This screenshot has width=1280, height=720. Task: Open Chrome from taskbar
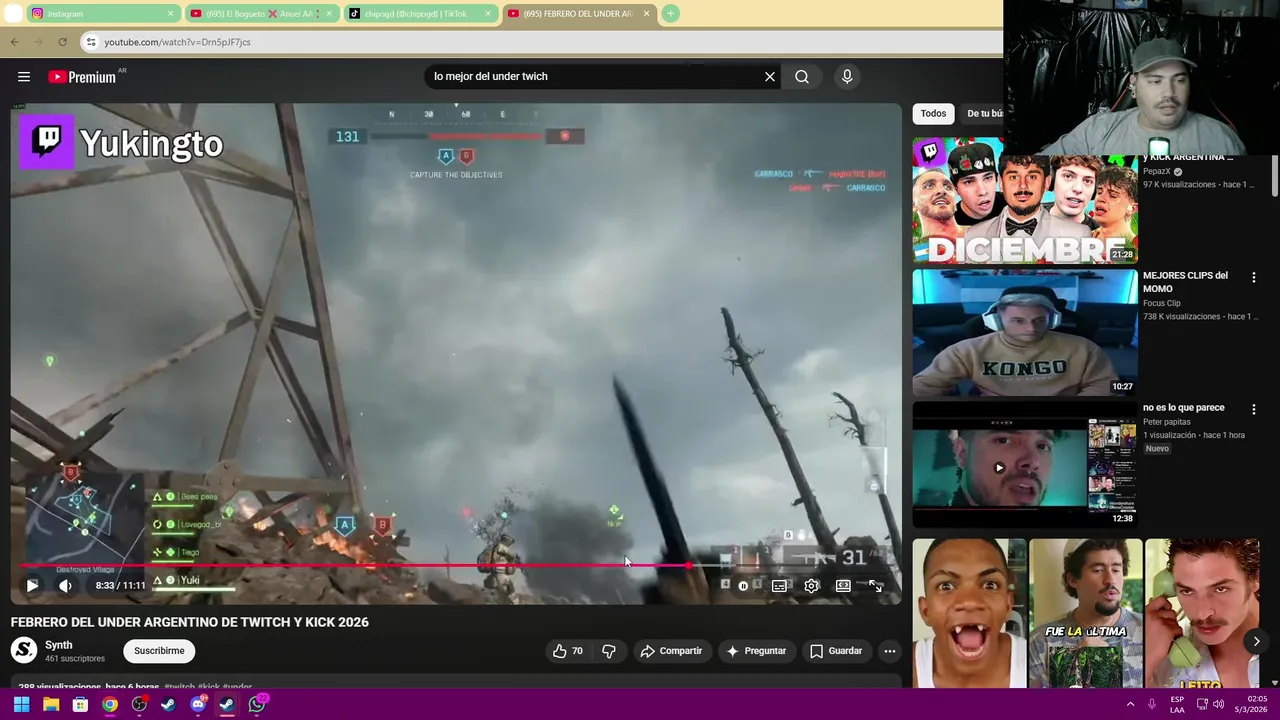(110, 704)
